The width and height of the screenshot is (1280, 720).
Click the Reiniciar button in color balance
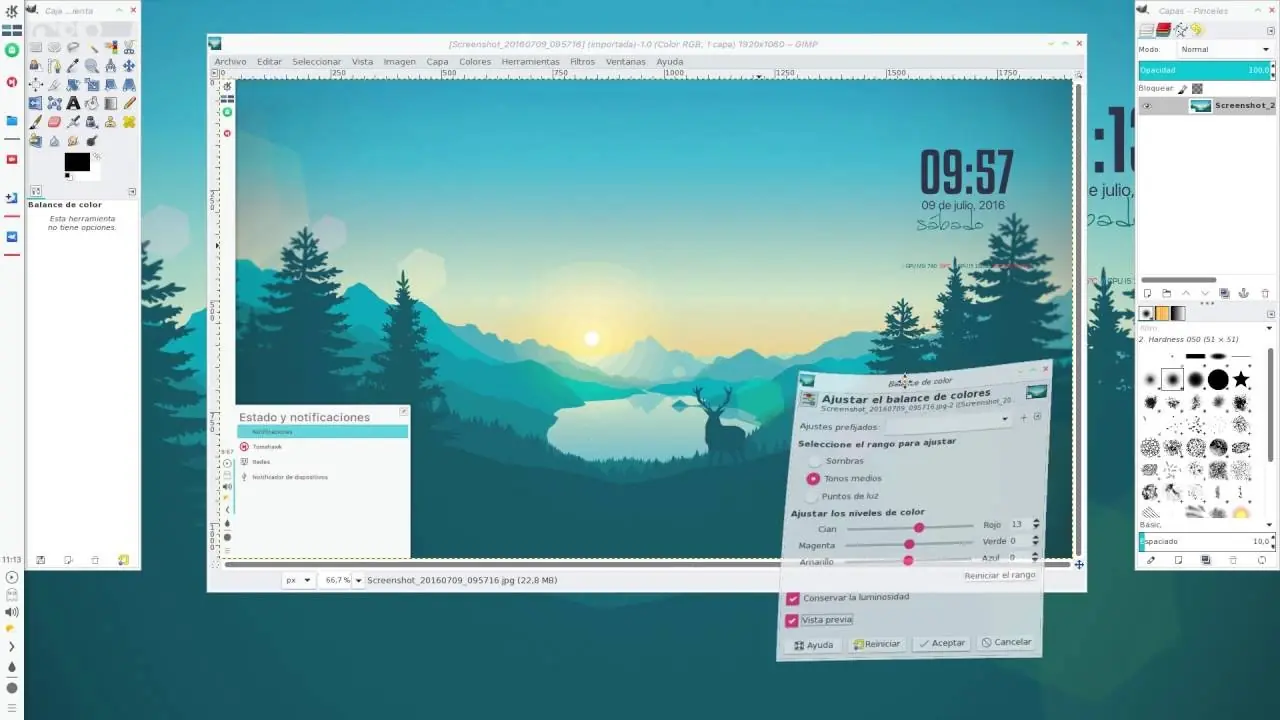pyautogui.click(x=876, y=644)
